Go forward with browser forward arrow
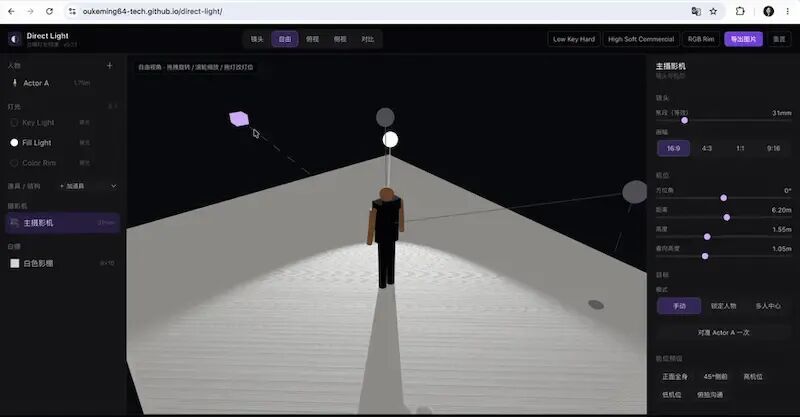 pos(30,11)
